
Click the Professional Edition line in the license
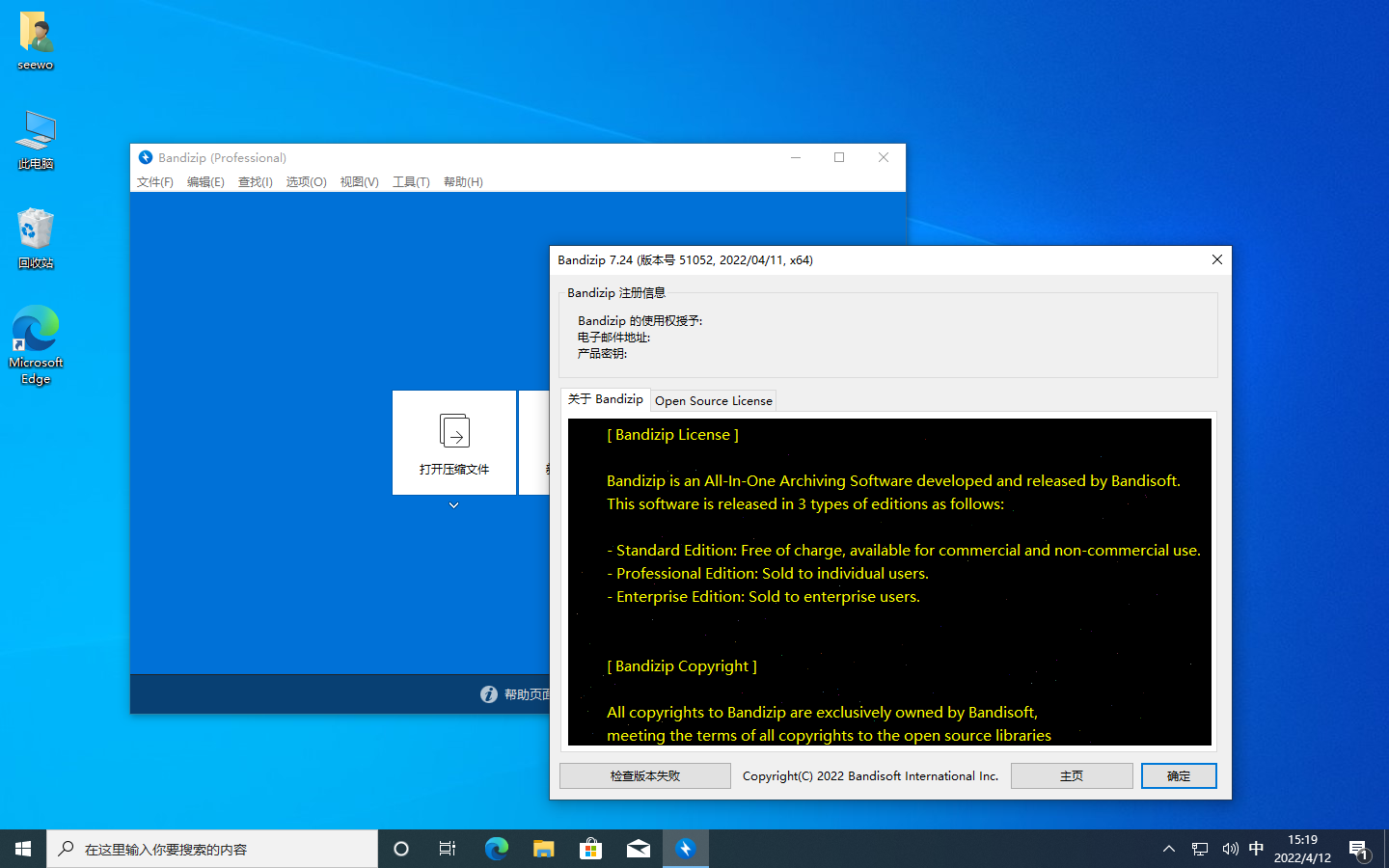[x=768, y=574]
